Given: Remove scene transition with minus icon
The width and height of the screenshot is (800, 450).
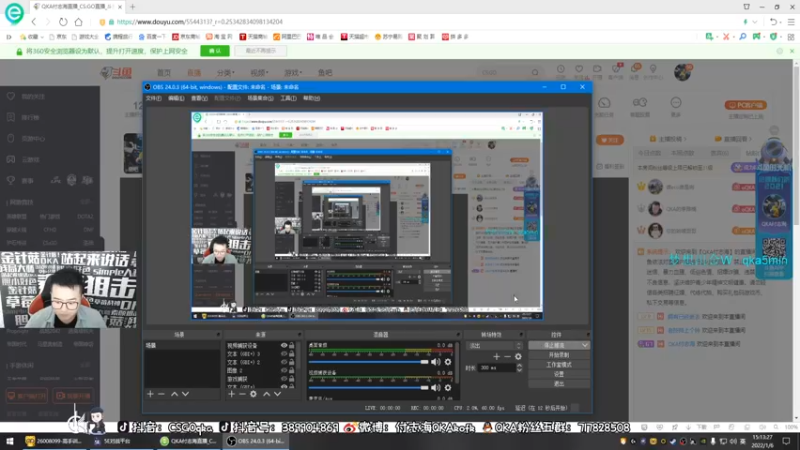Looking at the screenshot, I should coord(507,357).
